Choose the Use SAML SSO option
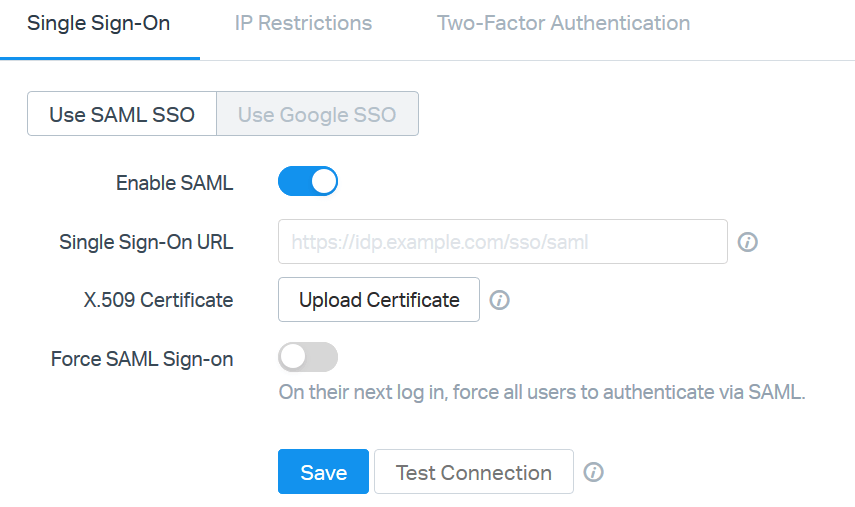Image resolution: width=855 pixels, height=507 pixels. click(x=121, y=114)
